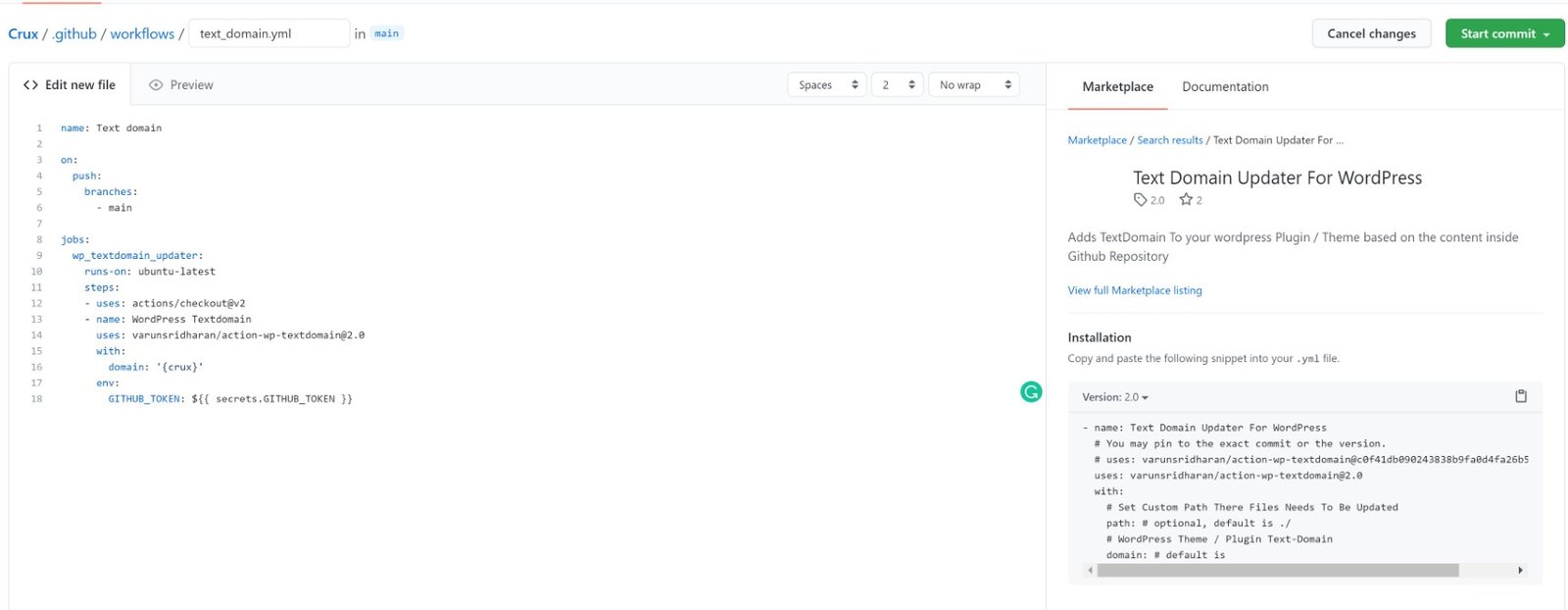Click snippet line '# WordPress Theme / Plugin Text-Domain'
This screenshot has width=1568, height=610.
click(1219, 539)
